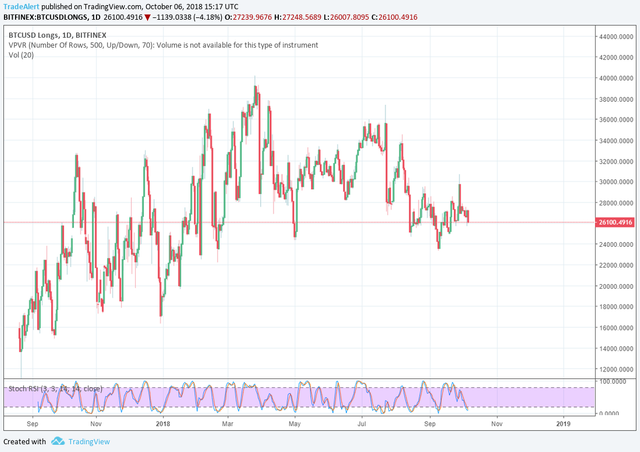Click the 30000.0000 price axis label
This screenshot has width=640, height=452.
(616, 182)
